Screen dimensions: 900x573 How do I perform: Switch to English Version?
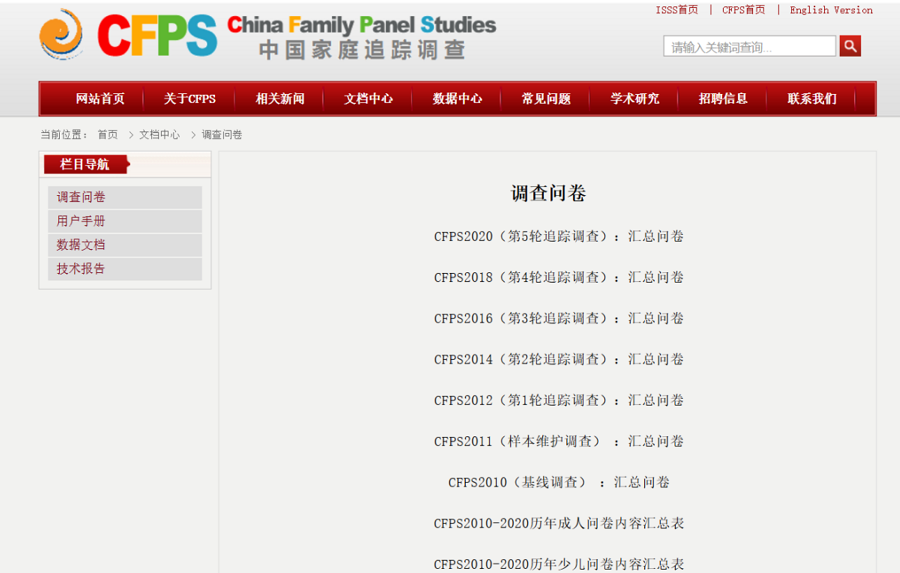[831, 10]
